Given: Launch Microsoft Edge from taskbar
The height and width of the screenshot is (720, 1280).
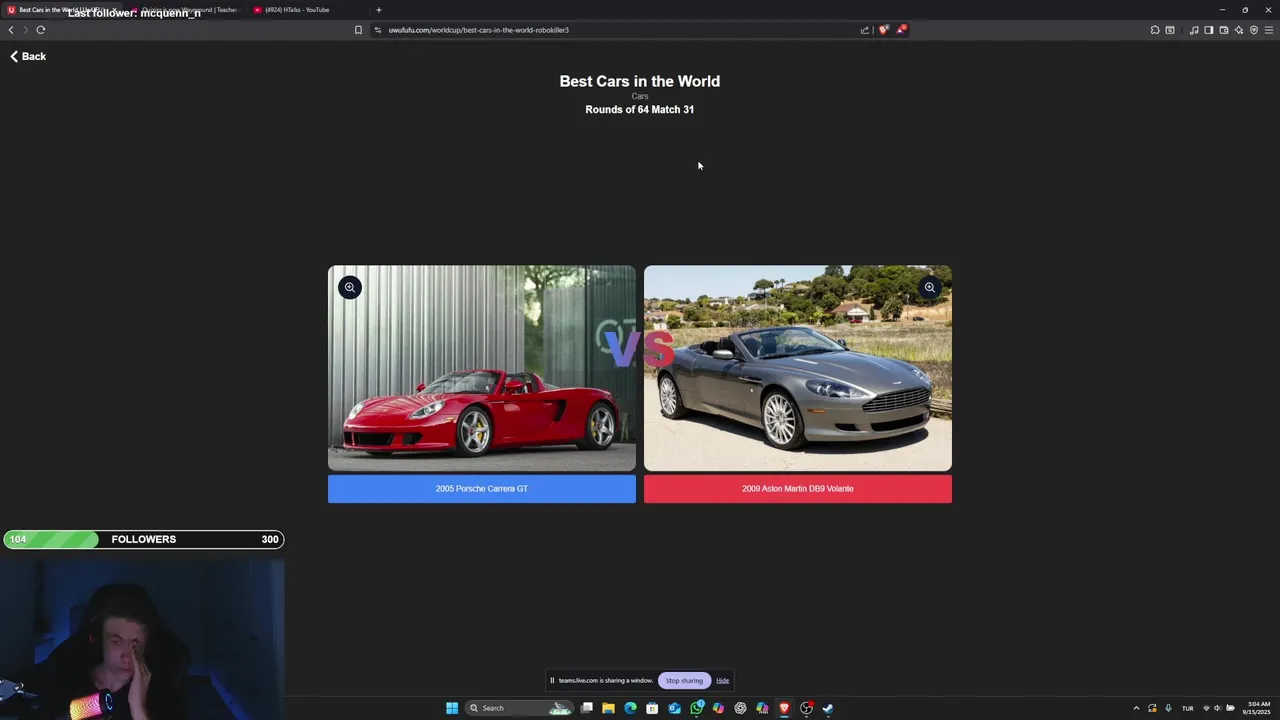Looking at the screenshot, I should [x=630, y=708].
